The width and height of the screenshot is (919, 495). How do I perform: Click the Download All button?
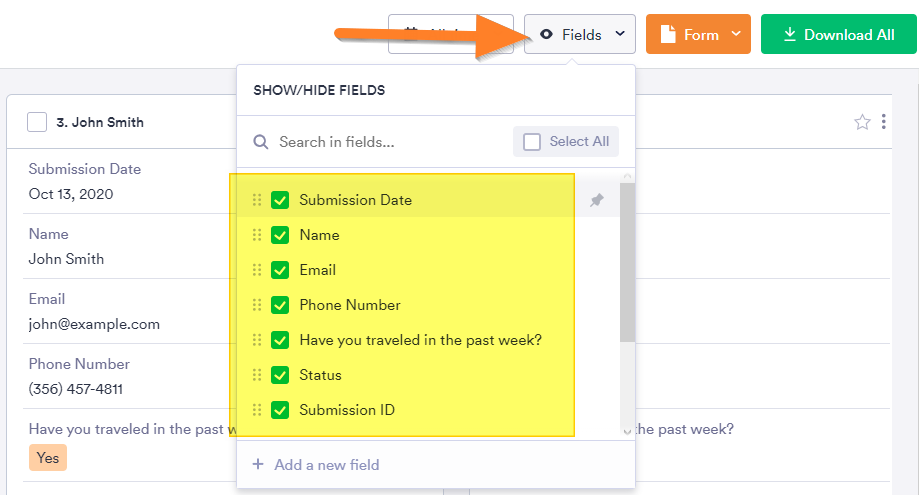(x=838, y=35)
